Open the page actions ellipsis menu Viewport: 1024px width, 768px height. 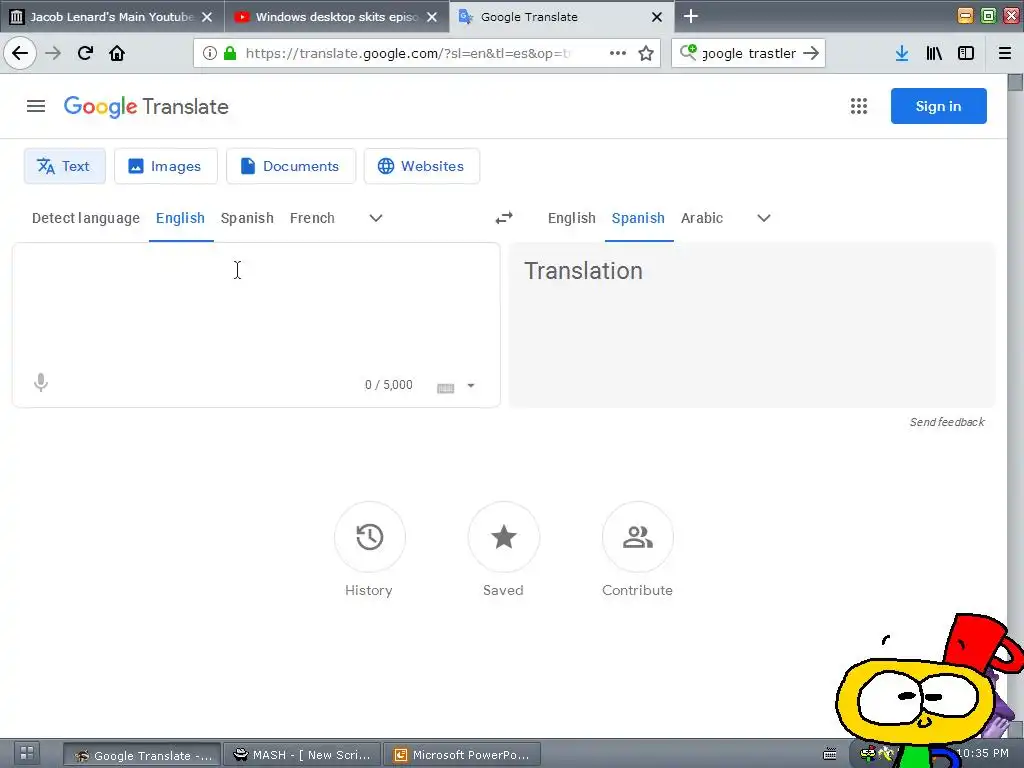(x=618, y=53)
